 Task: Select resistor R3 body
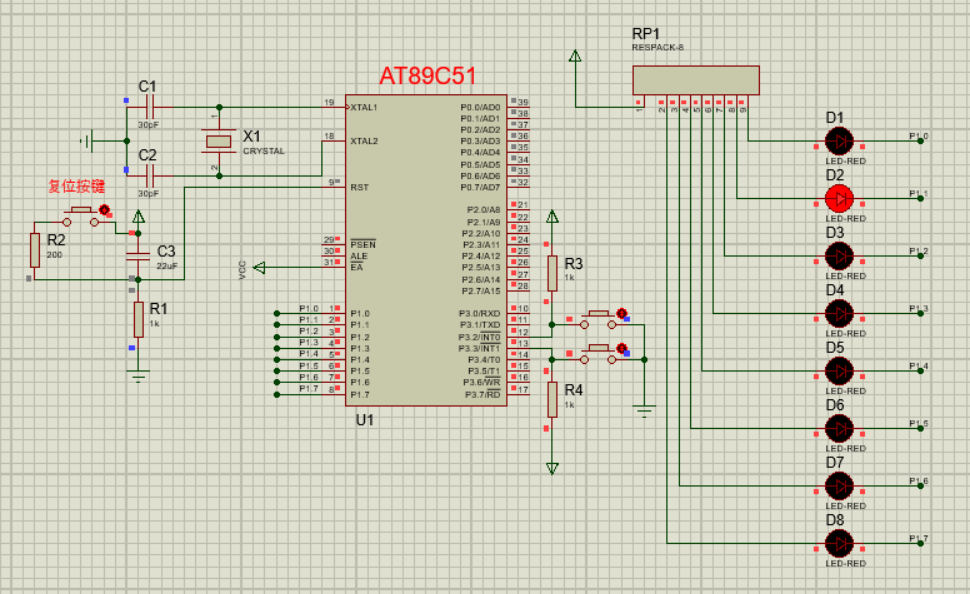[552, 273]
